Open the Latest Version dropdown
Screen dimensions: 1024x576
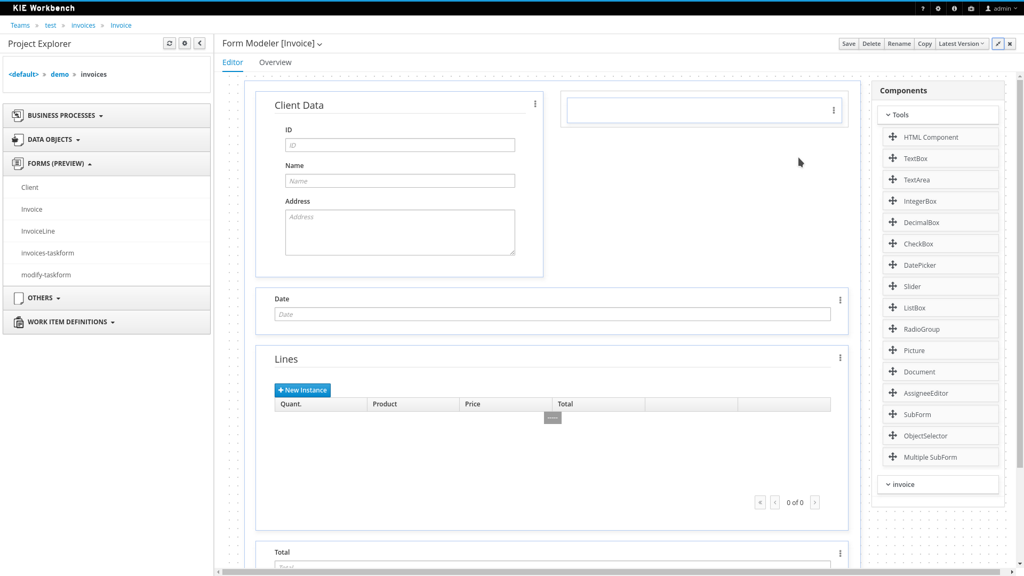(x=961, y=44)
